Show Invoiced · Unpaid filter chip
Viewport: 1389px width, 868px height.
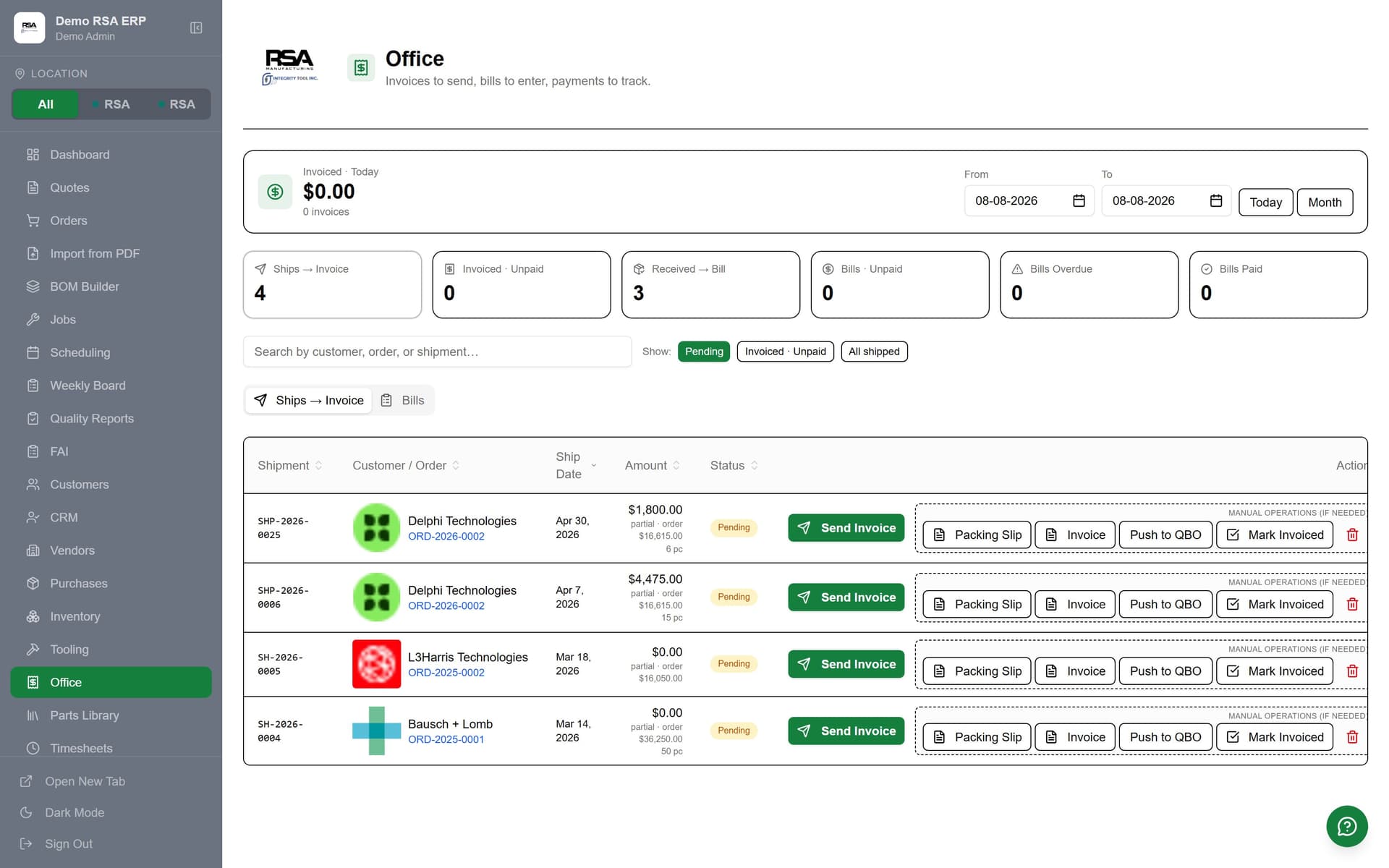coord(785,352)
